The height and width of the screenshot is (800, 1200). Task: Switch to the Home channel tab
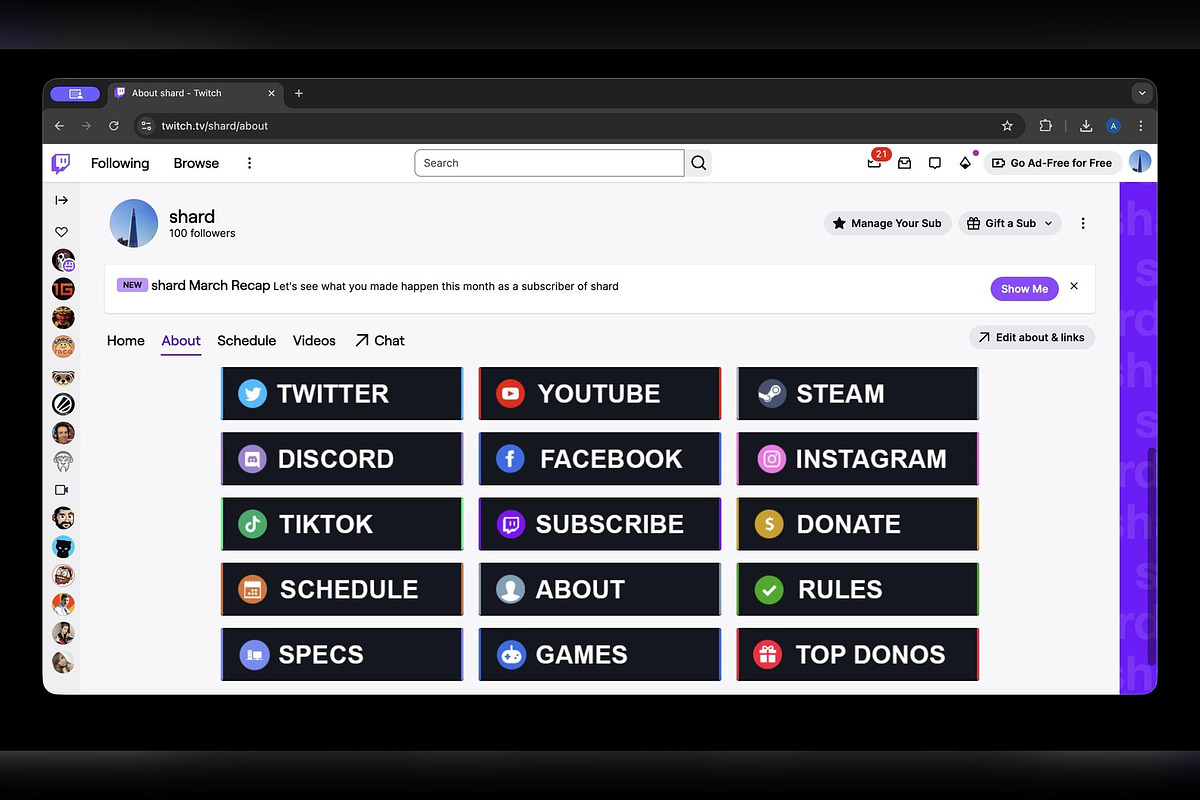coord(126,341)
